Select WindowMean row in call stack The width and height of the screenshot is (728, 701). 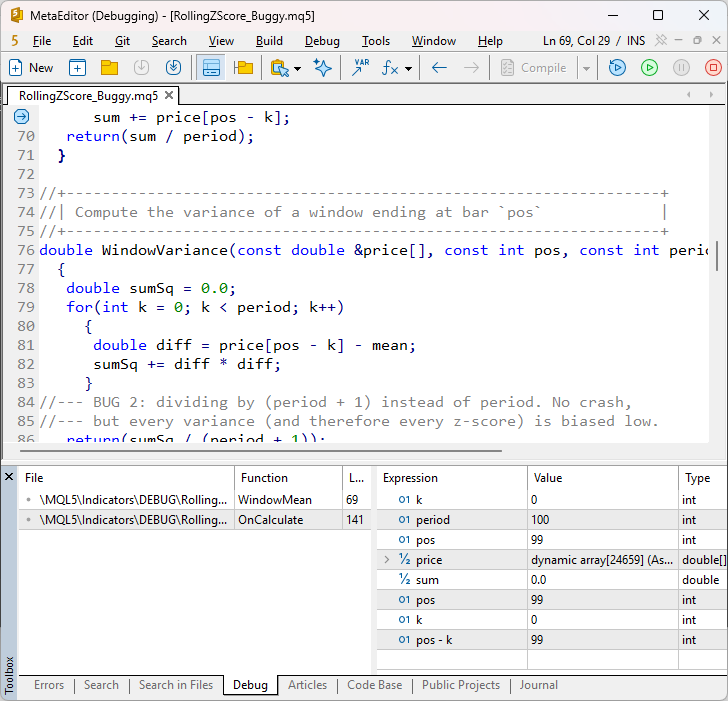point(195,500)
